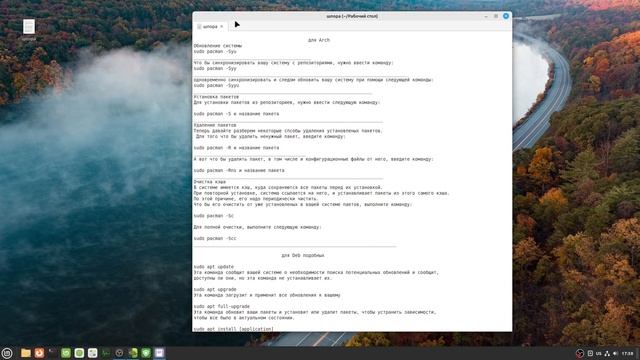Click "sudo pacman -Rns и название пакета"

coord(239,170)
